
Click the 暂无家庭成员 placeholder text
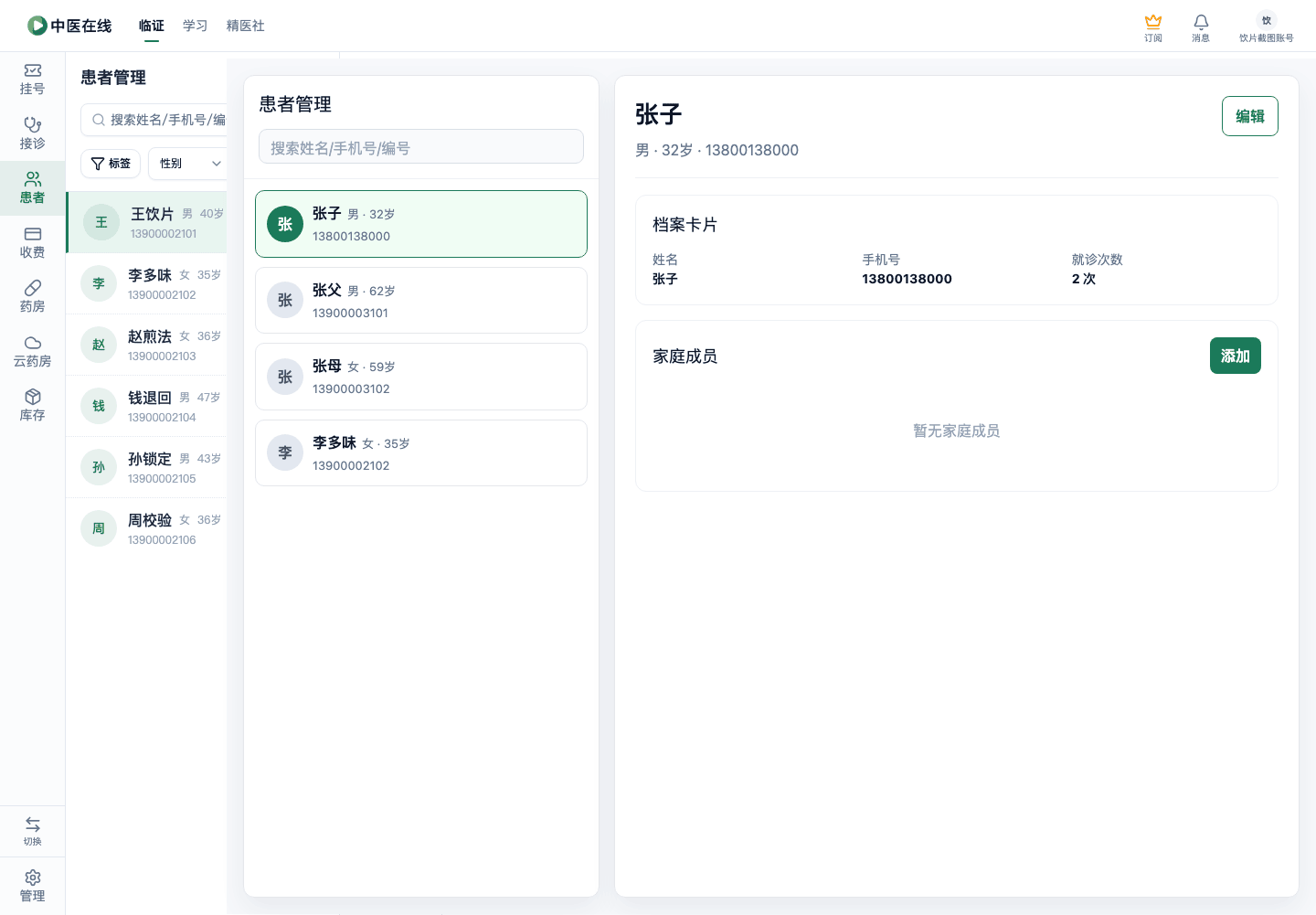tap(957, 431)
